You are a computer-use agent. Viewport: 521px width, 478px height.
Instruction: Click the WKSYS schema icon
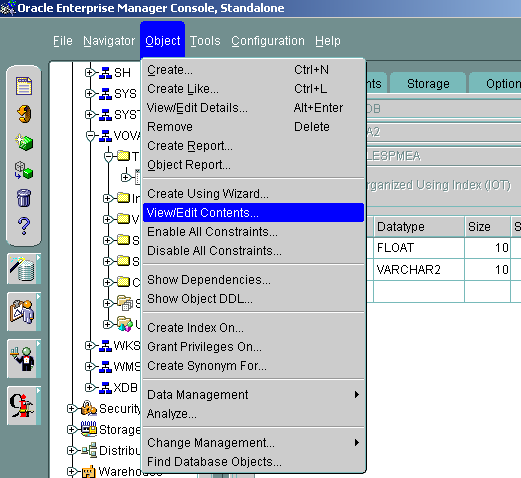click(105, 346)
